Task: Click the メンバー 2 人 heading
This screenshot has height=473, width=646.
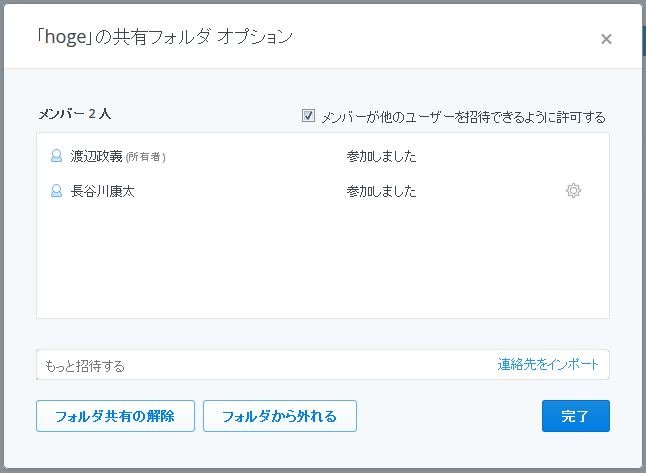Action: coord(75,114)
